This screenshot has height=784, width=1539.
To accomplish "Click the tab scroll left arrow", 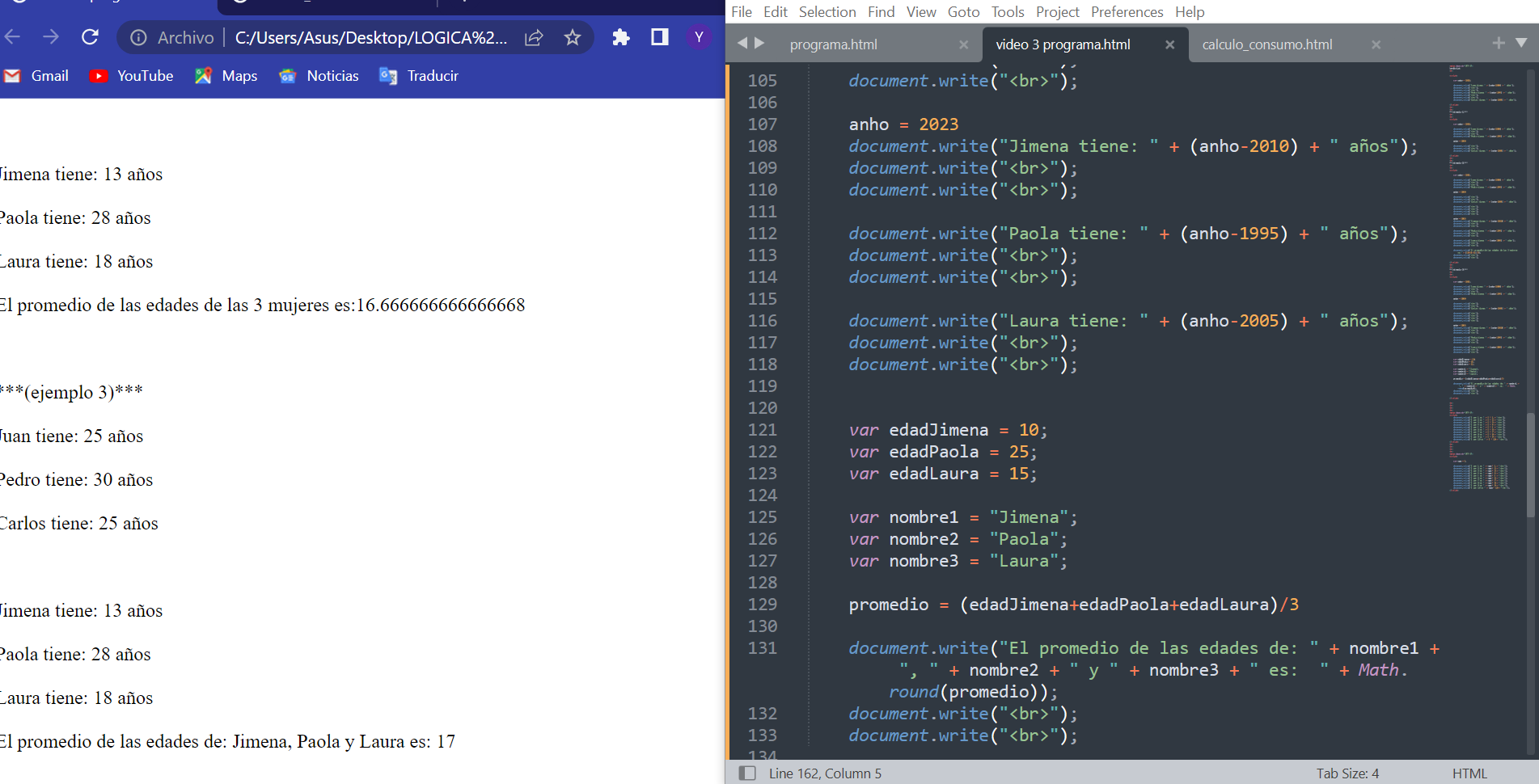I will coord(742,43).
